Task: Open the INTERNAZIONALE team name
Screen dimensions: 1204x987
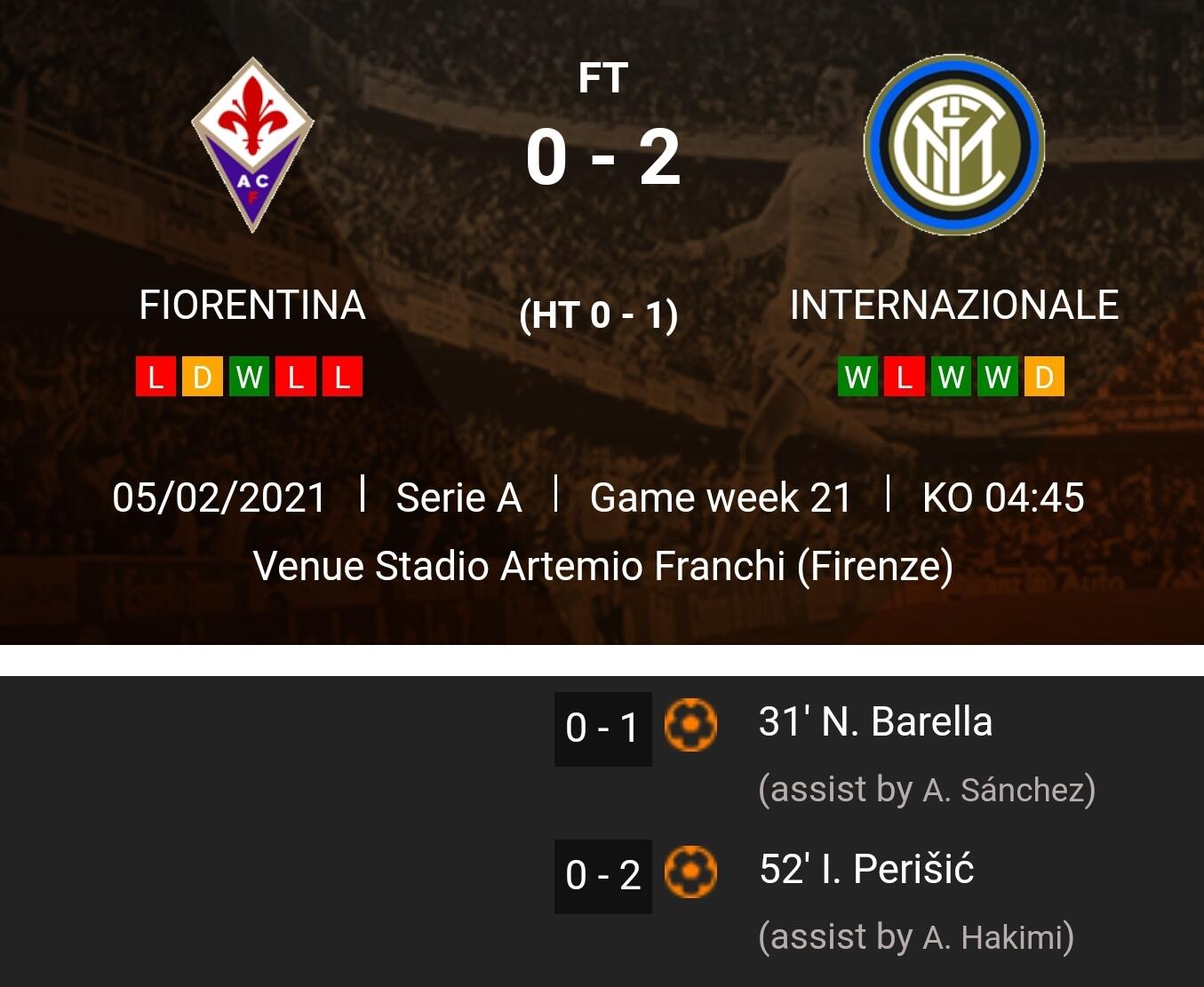Action: (x=953, y=306)
